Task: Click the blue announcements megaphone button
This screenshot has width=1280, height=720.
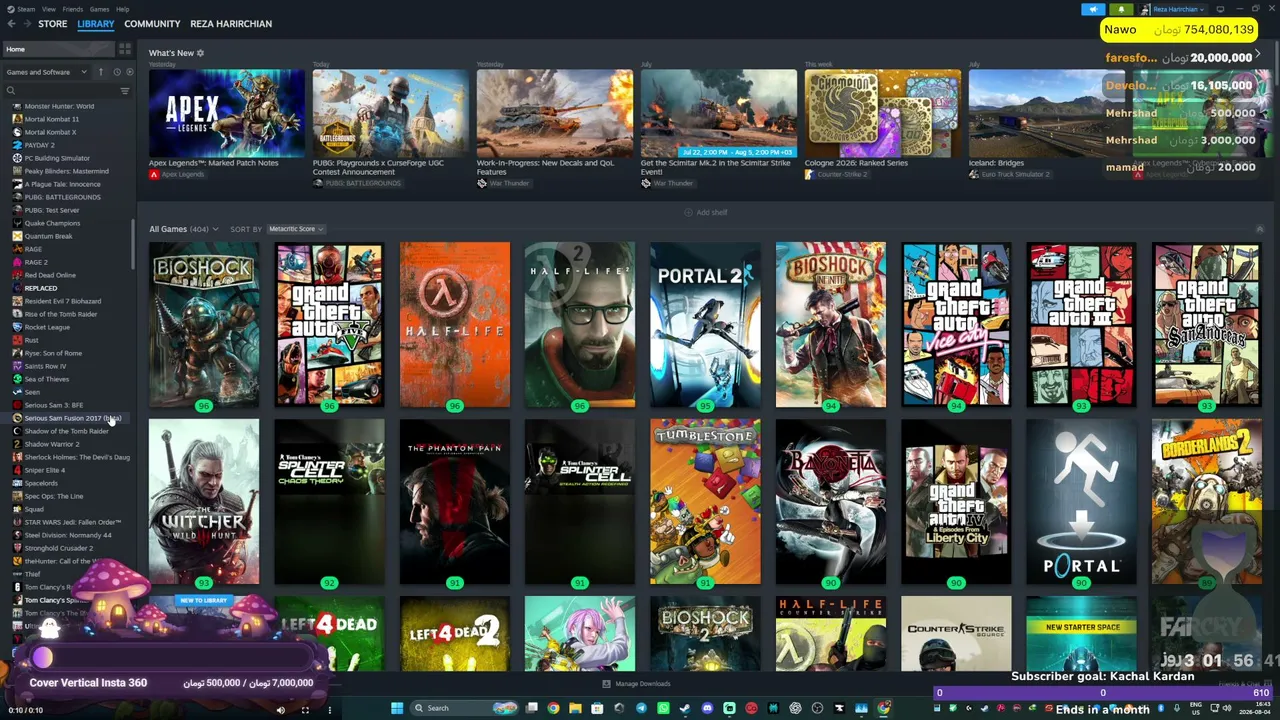Action: pyautogui.click(x=1093, y=9)
